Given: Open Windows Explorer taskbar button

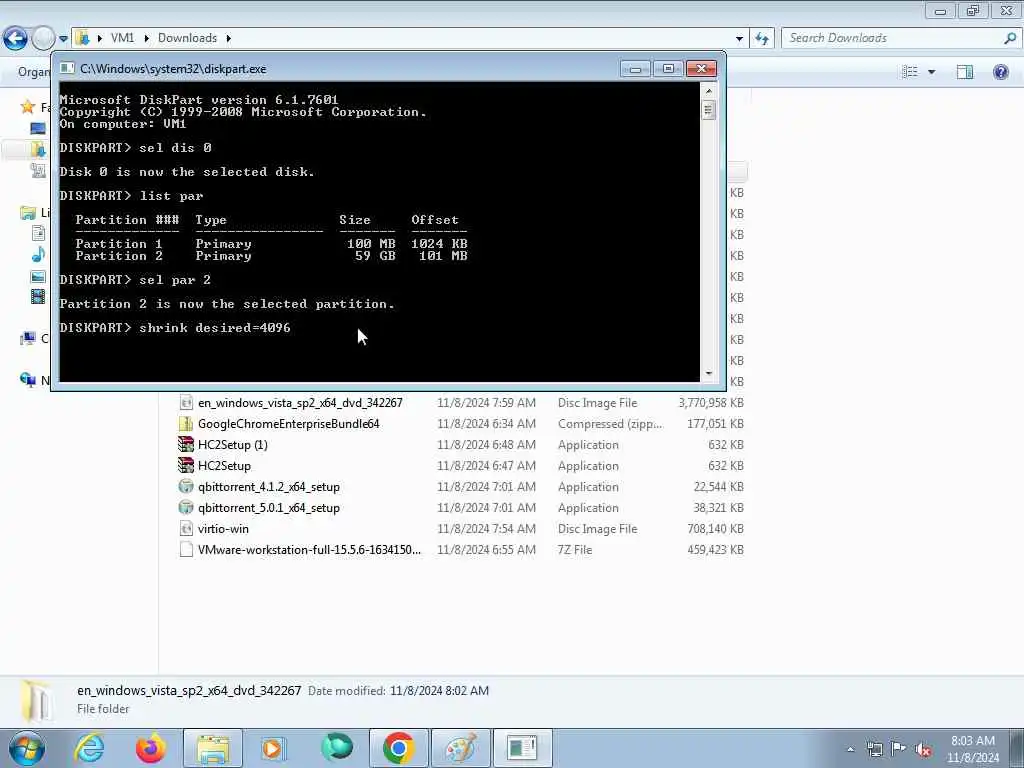Looking at the screenshot, I should pyautogui.click(x=213, y=748).
